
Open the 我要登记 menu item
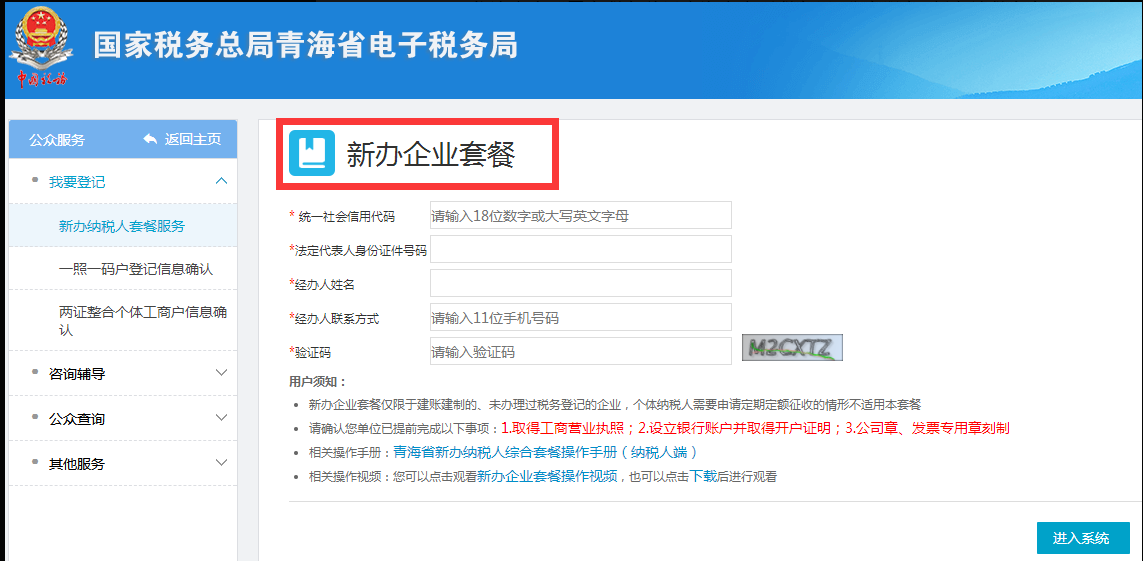pos(77,182)
